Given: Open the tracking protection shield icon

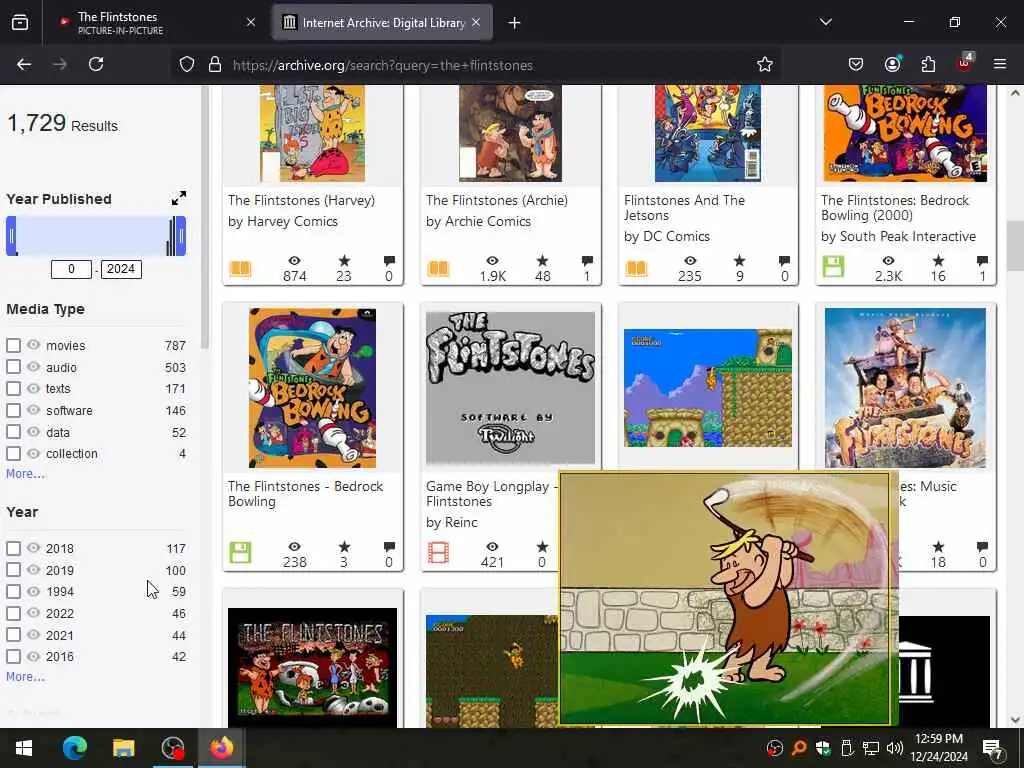Looking at the screenshot, I should 187,65.
